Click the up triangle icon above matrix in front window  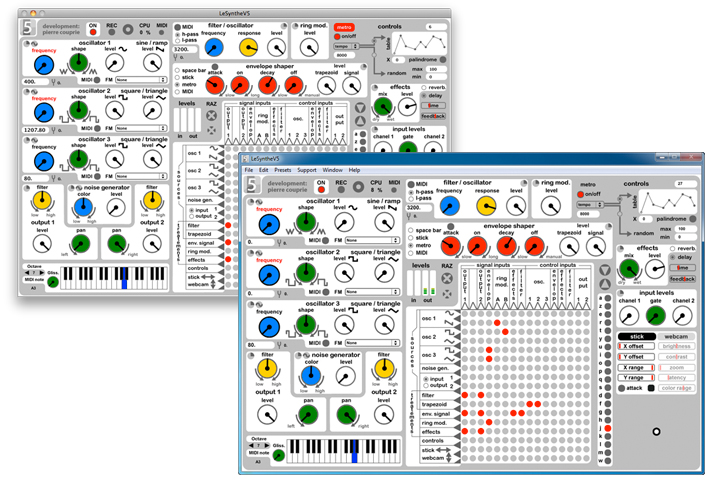(x=605, y=284)
